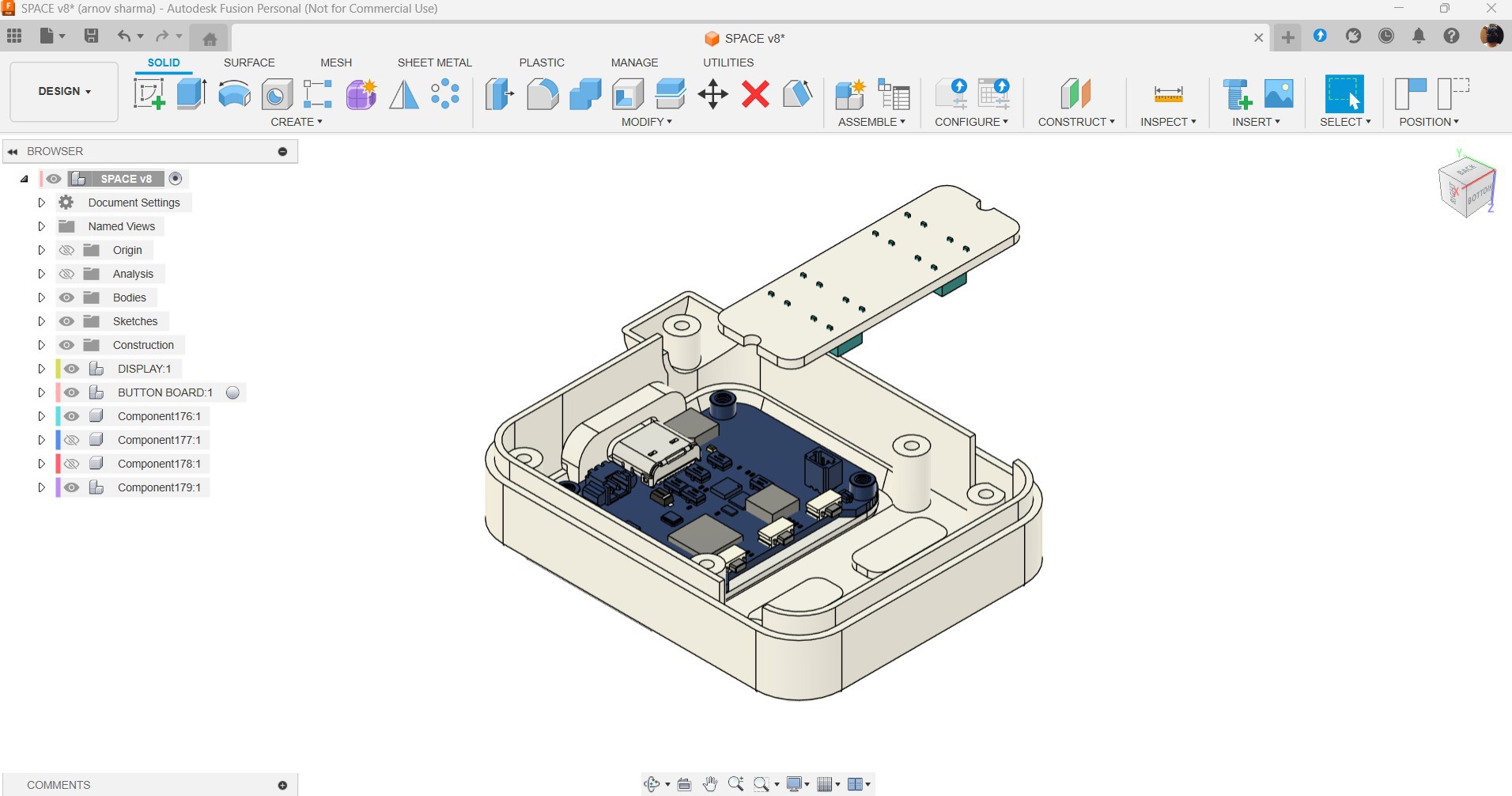
Task: Hide the DISPLAY:1 component
Action: click(x=72, y=369)
